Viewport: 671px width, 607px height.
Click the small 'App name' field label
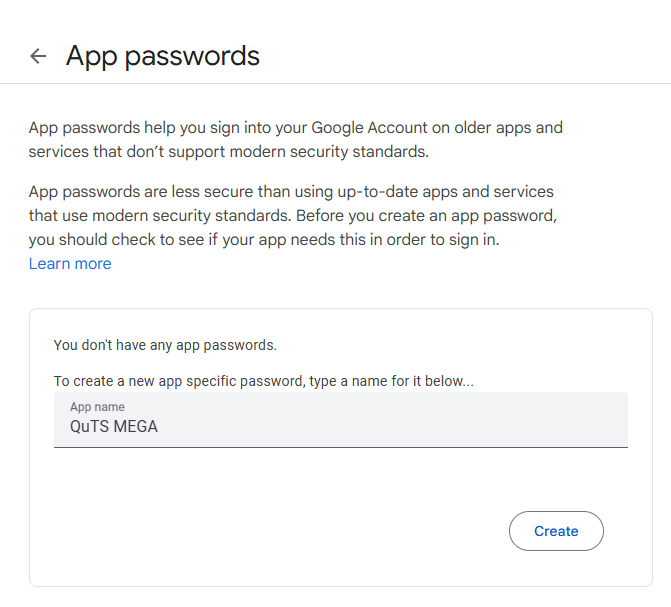tap(97, 407)
